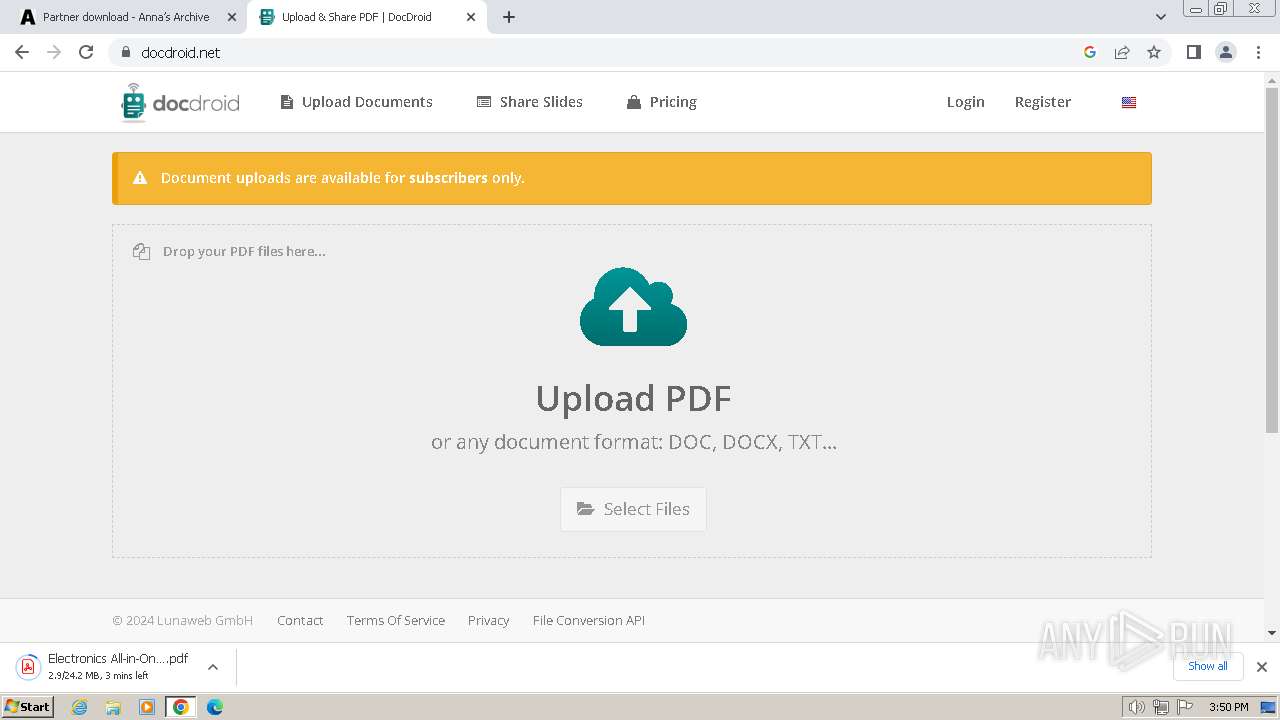Open downloaded Electronics All-in-One pdf item

(105, 667)
